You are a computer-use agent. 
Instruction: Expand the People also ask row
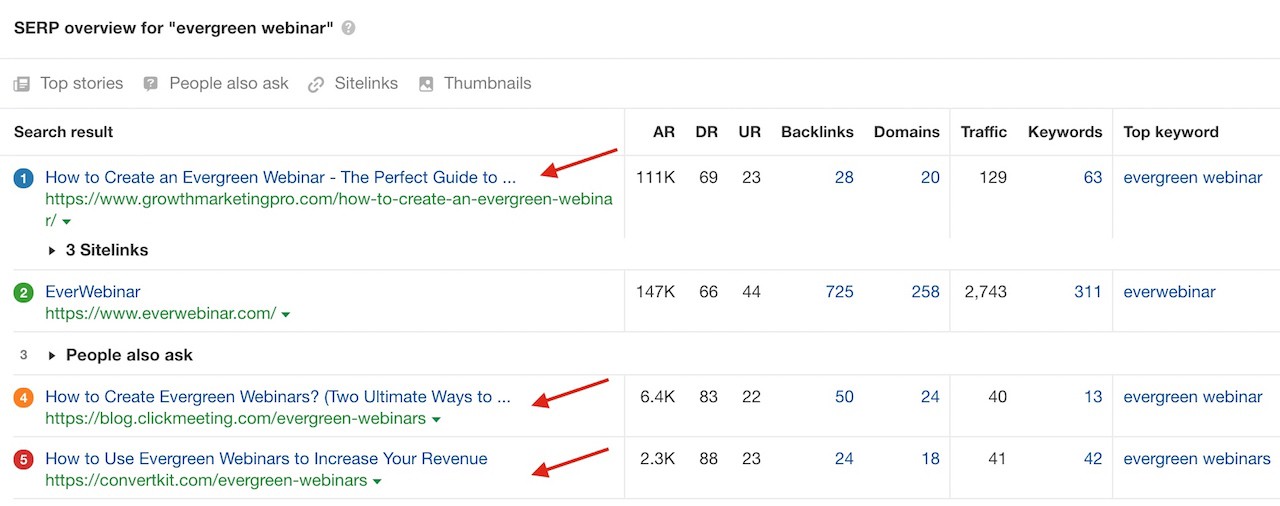tap(120, 355)
